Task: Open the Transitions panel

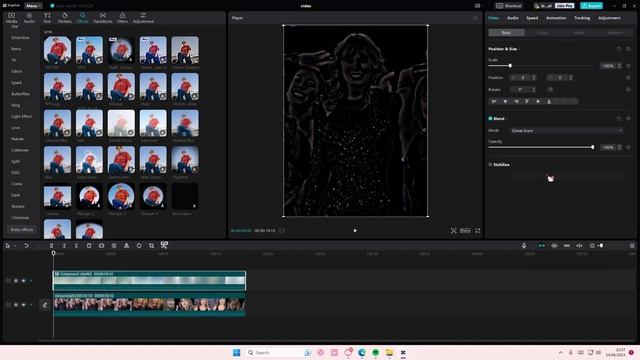Action: 102,18
